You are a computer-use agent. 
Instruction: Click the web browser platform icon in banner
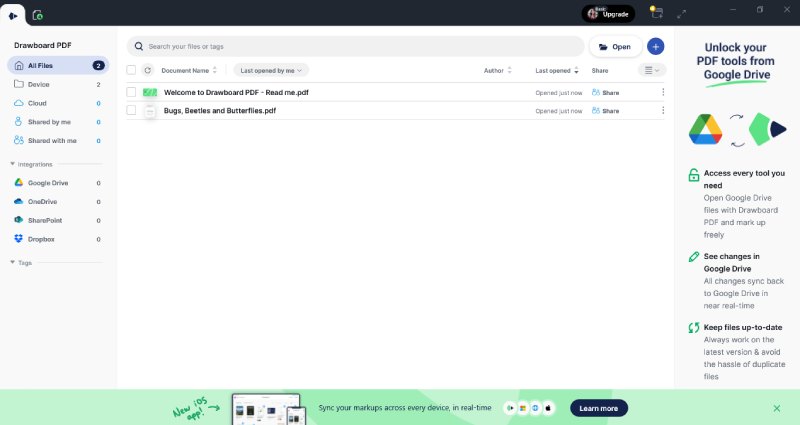tap(535, 408)
